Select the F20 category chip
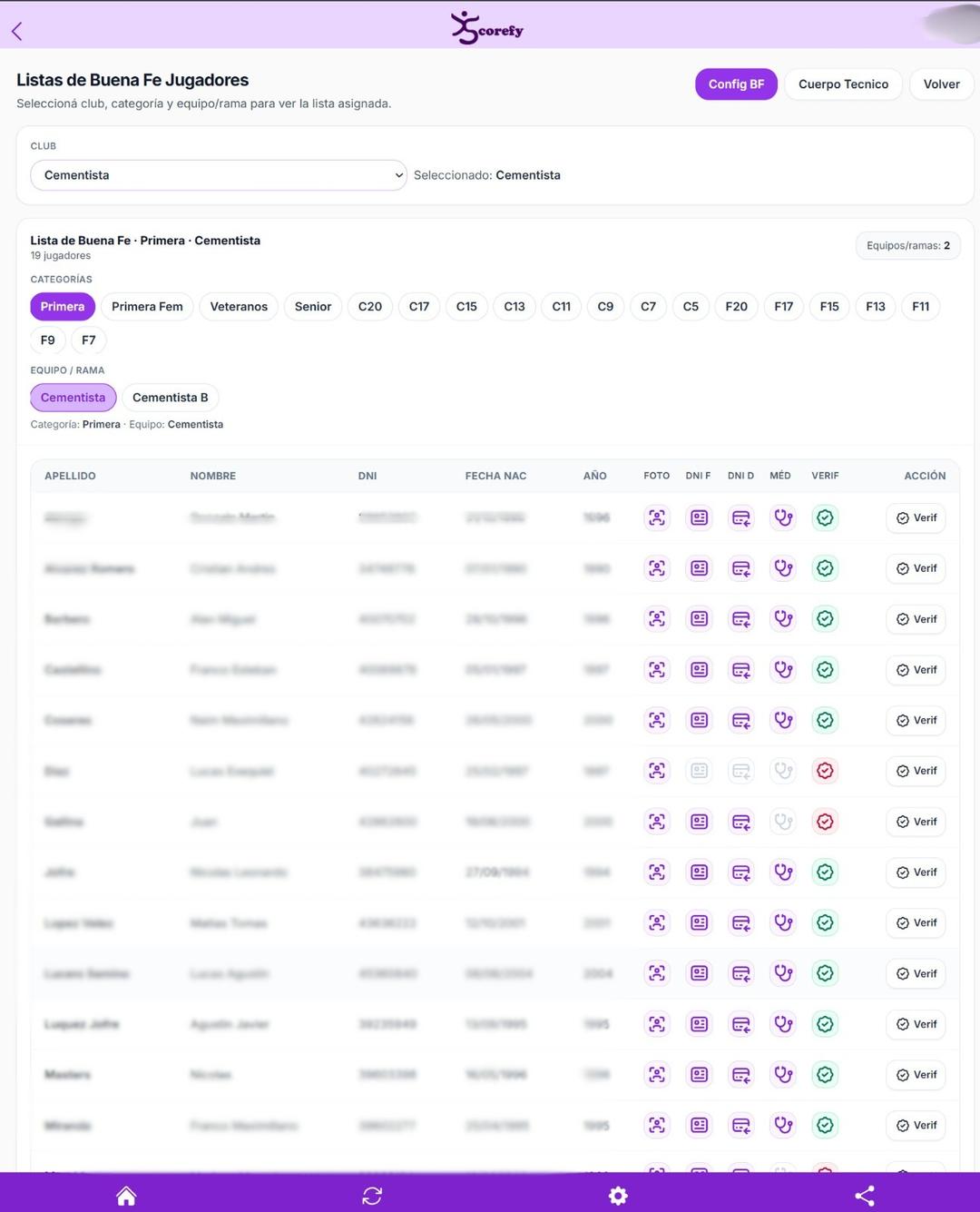The height and width of the screenshot is (1212, 980). [737, 307]
